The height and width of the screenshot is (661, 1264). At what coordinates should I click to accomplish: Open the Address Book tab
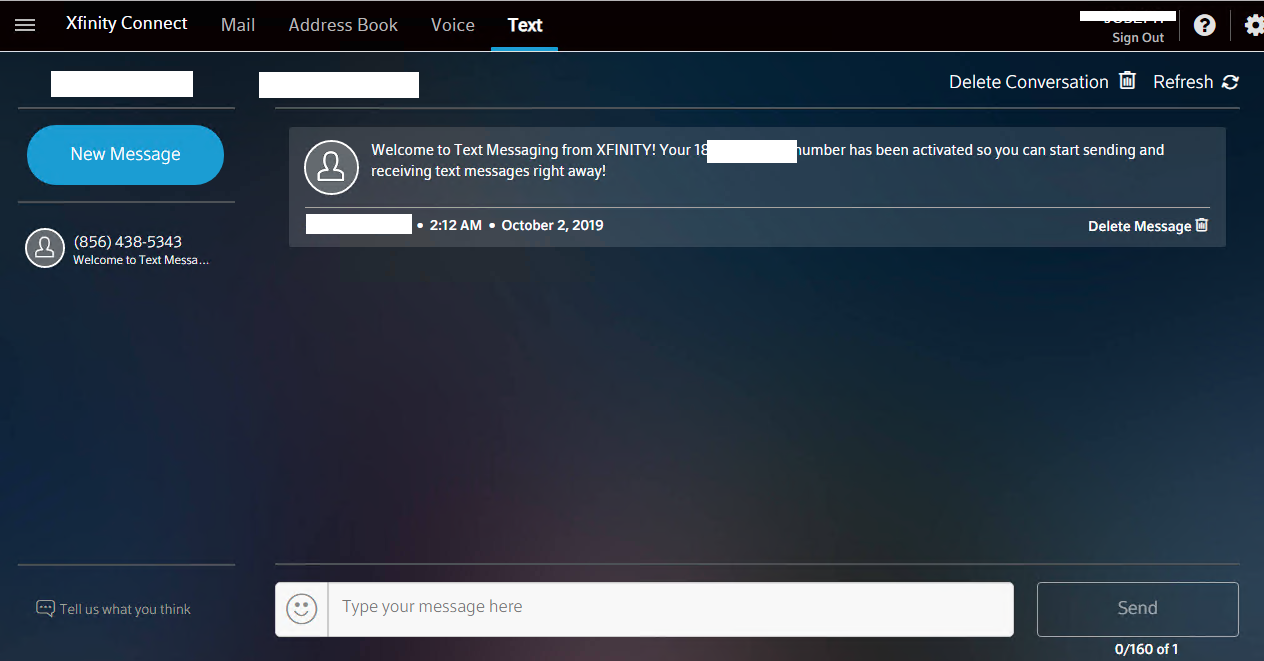tap(343, 25)
